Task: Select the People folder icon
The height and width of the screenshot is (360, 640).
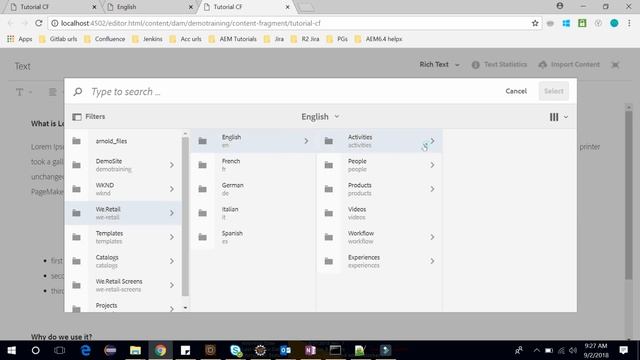Action: coord(329,165)
